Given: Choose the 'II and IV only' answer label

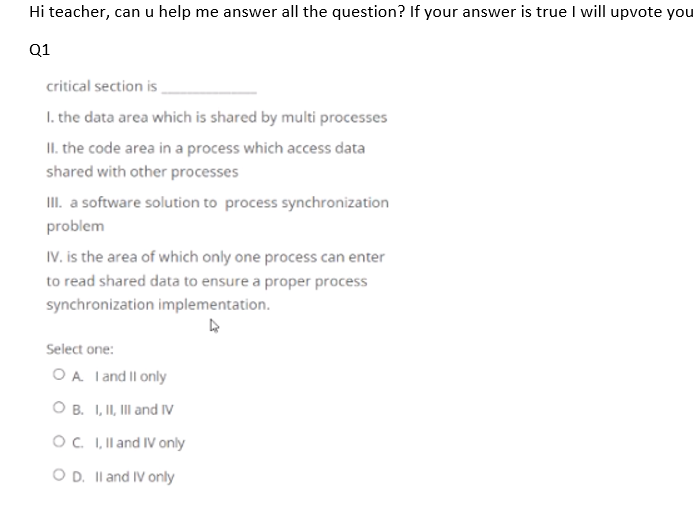Looking at the screenshot, I should pyautogui.click(x=134, y=477).
